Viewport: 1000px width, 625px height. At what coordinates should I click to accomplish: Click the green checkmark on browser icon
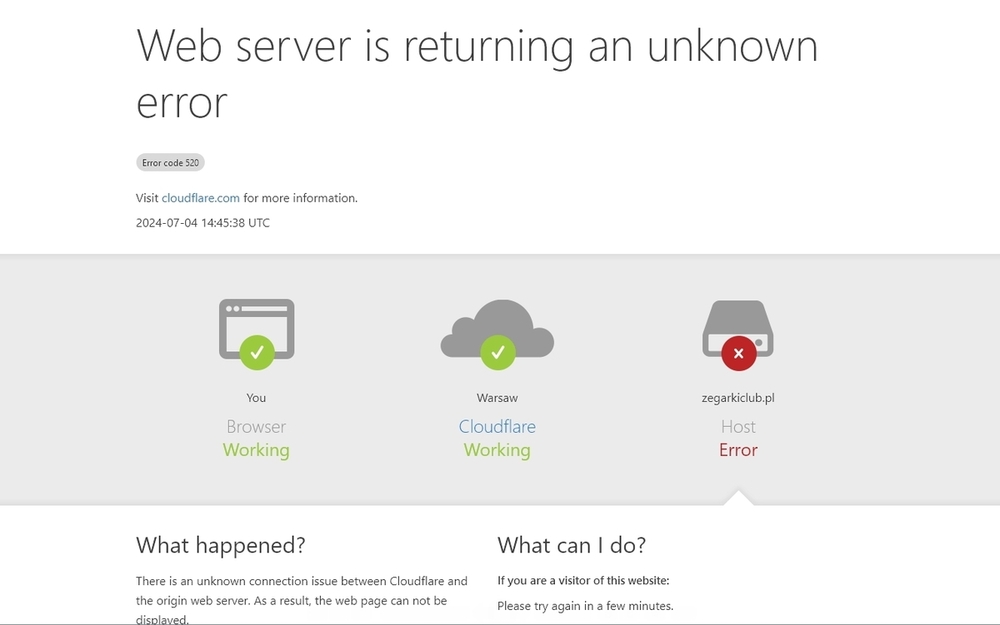point(257,352)
